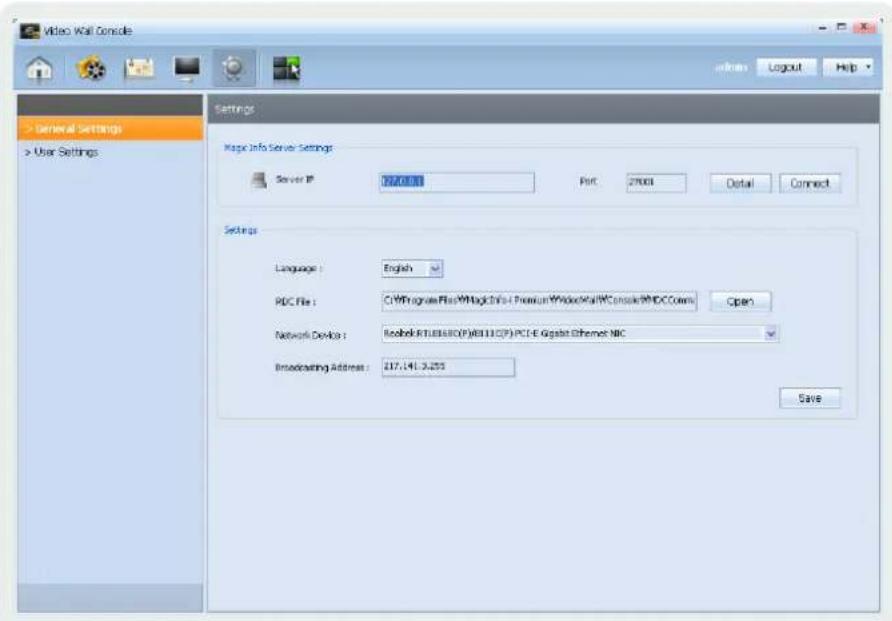
Task: Click the Video Wall Console title icon
Action: tap(30, 31)
